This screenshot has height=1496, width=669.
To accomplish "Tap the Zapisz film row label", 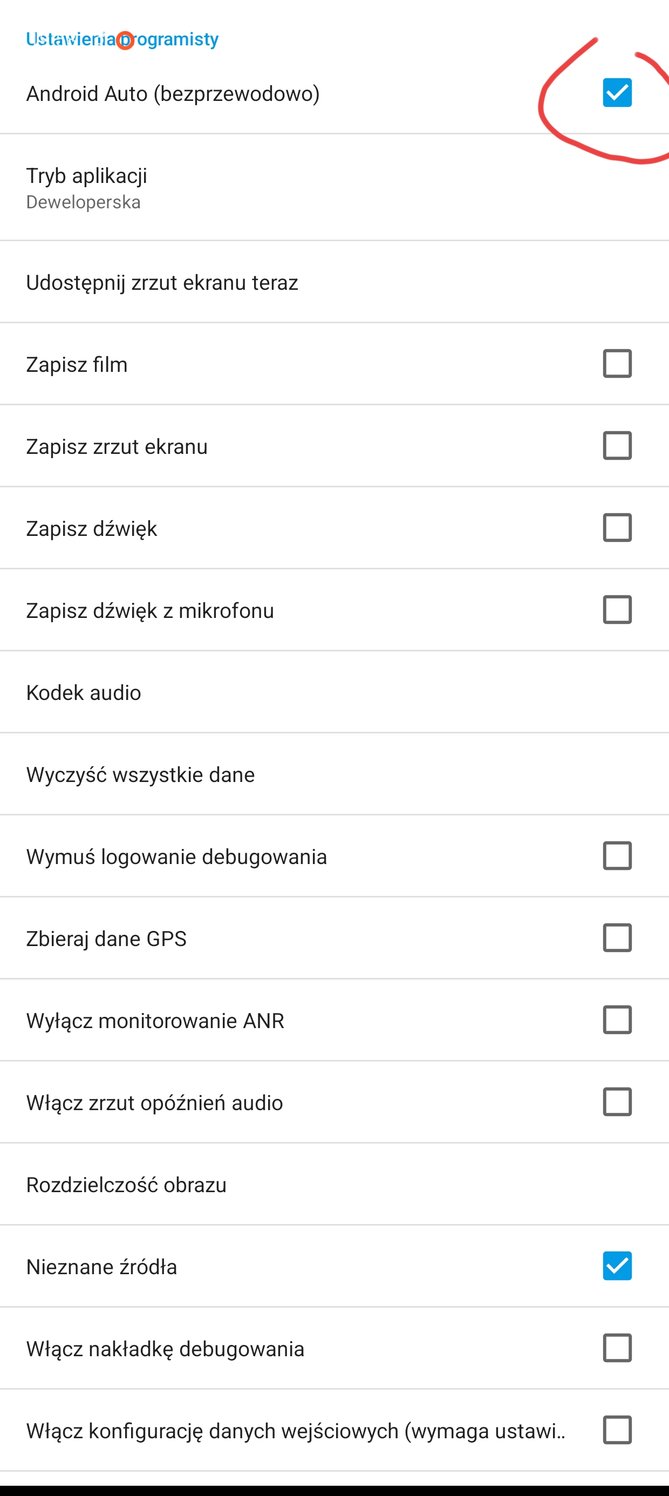I will [x=77, y=363].
